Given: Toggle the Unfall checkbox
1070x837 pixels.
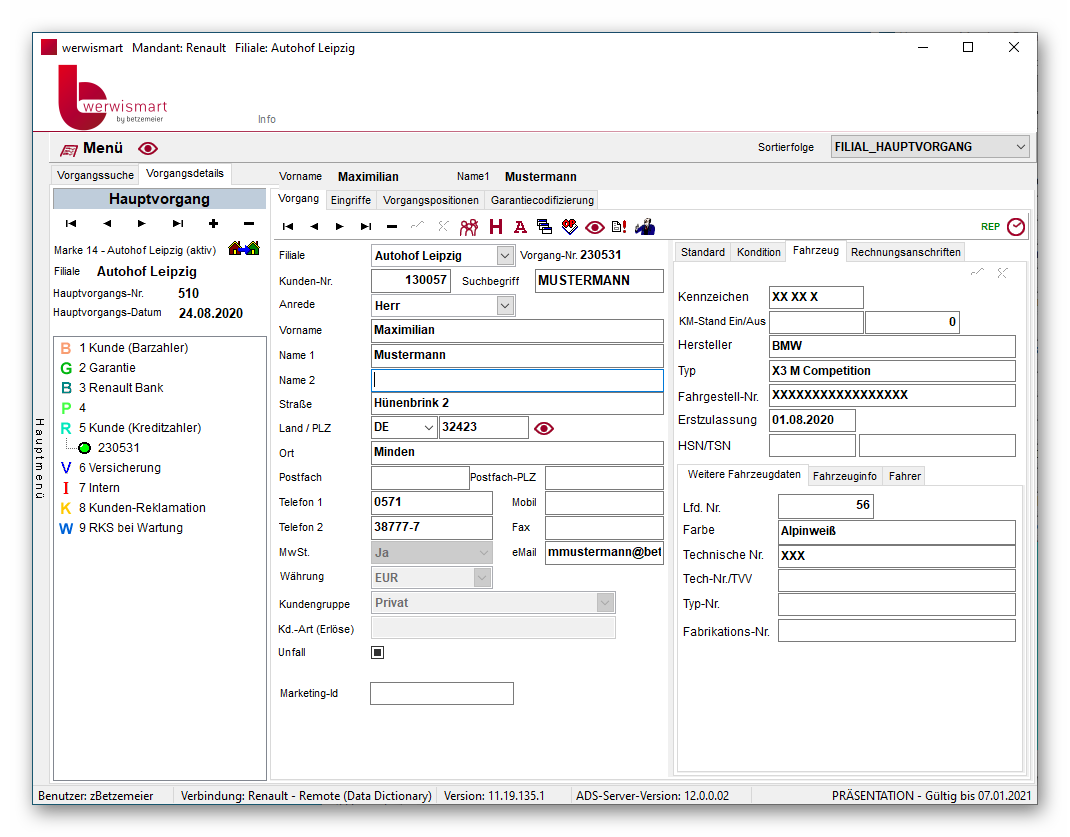Looking at the screenshot, I should 377,653.
